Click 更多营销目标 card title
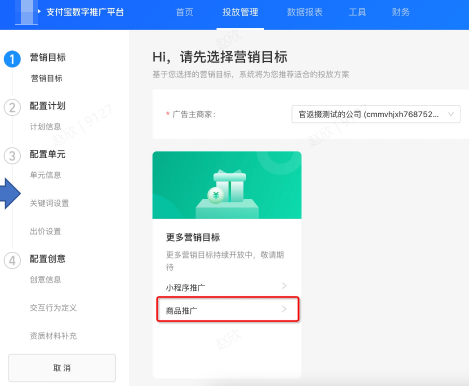Viewport: 469px width, 386px height. pos(193,237)
